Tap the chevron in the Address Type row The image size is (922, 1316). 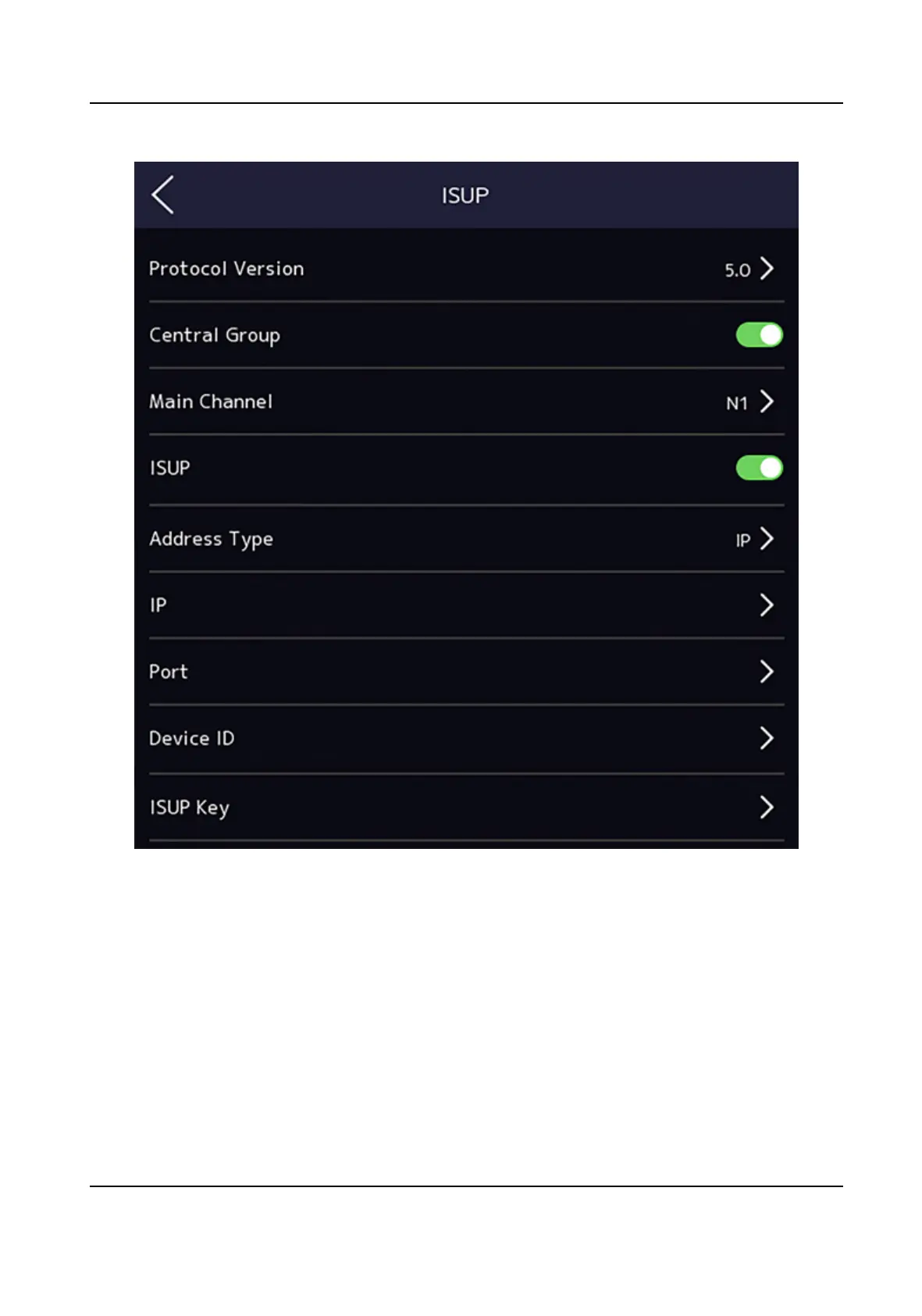pyautogui.click(x=767, y=539)
